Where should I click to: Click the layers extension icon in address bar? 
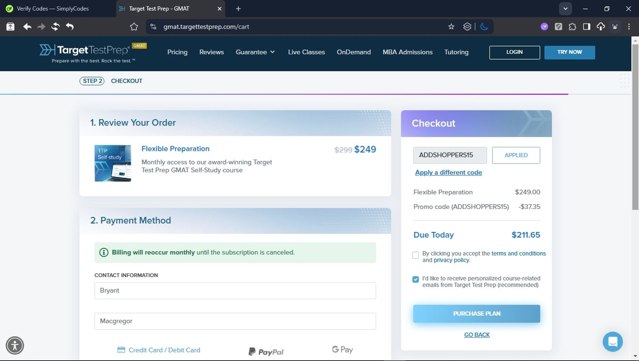(467, 26)
